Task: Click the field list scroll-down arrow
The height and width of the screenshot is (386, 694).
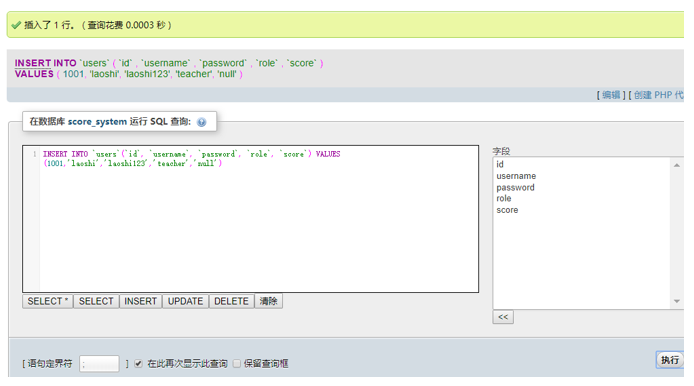Action: [x=677, y=301]
